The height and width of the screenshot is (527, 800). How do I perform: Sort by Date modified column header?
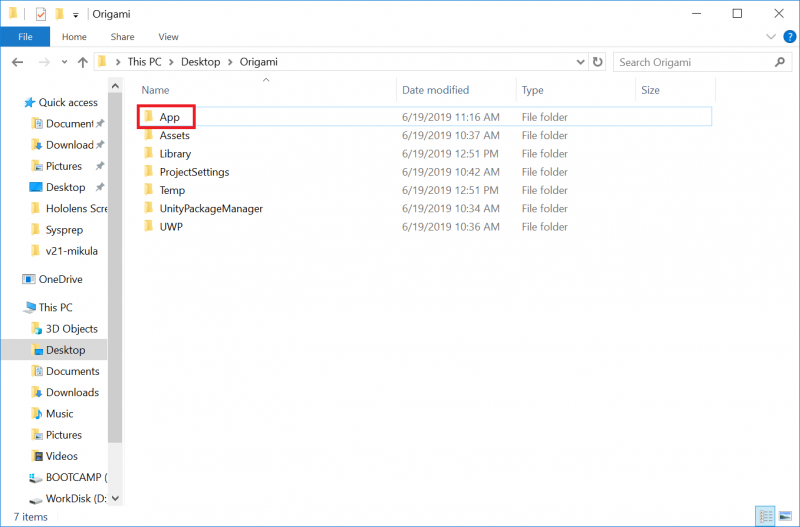pyautogui.click(x=435, y=90)
